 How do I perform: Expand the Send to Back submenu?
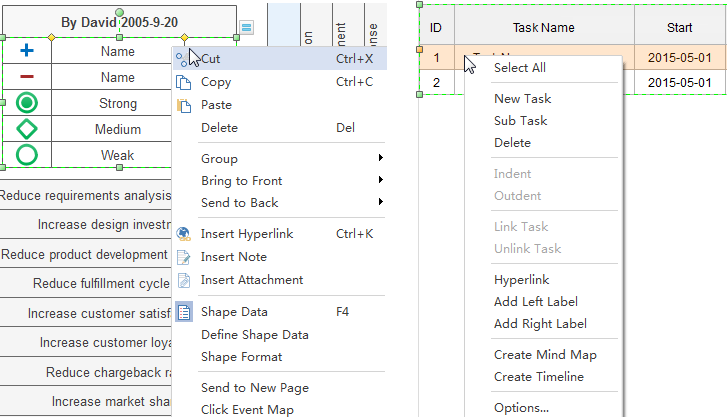click(x=380, y=203)
